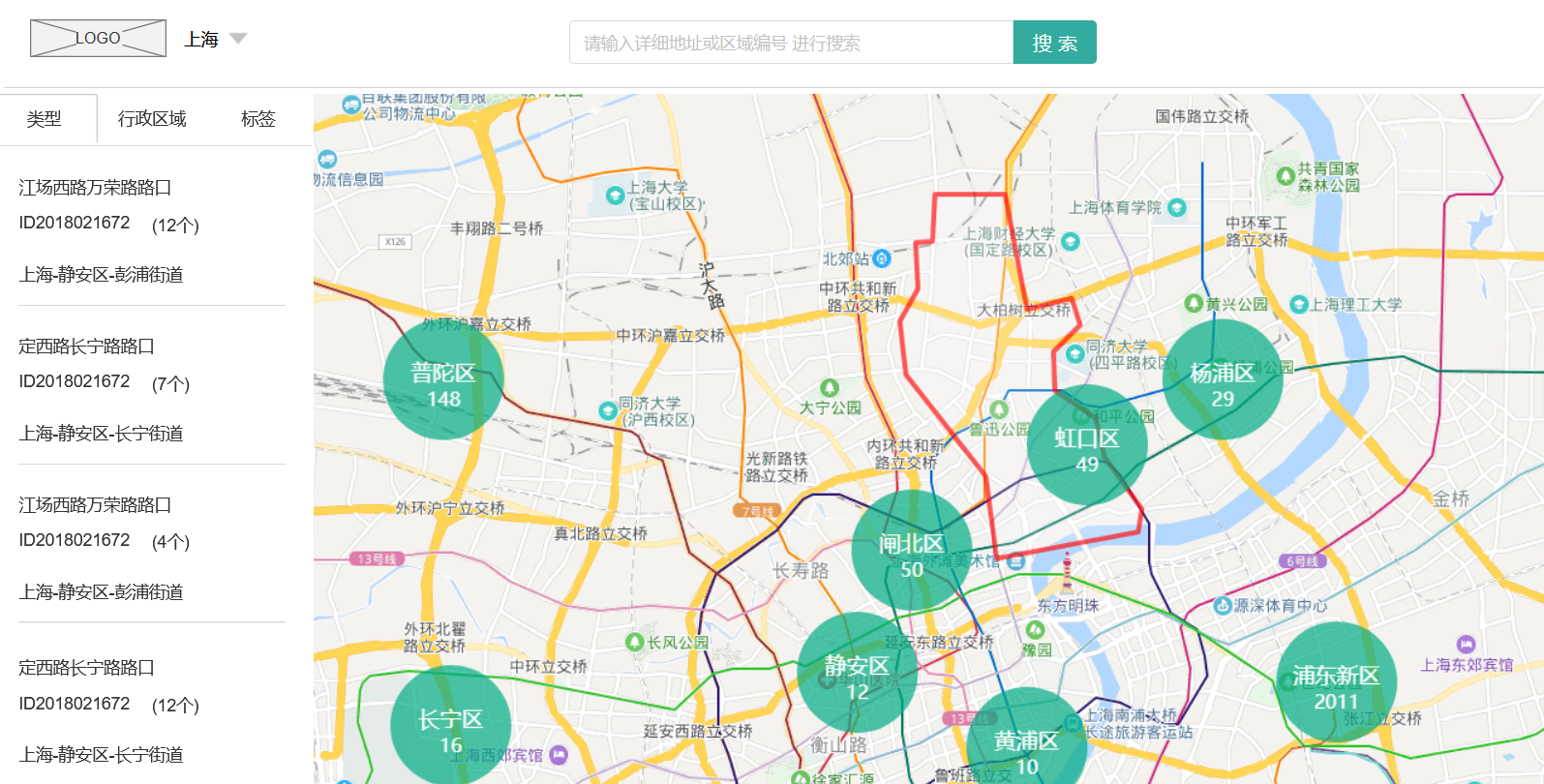Click the 上海财经大学 school icon
The image size is (1544, 784).
tap(1071, 241)
